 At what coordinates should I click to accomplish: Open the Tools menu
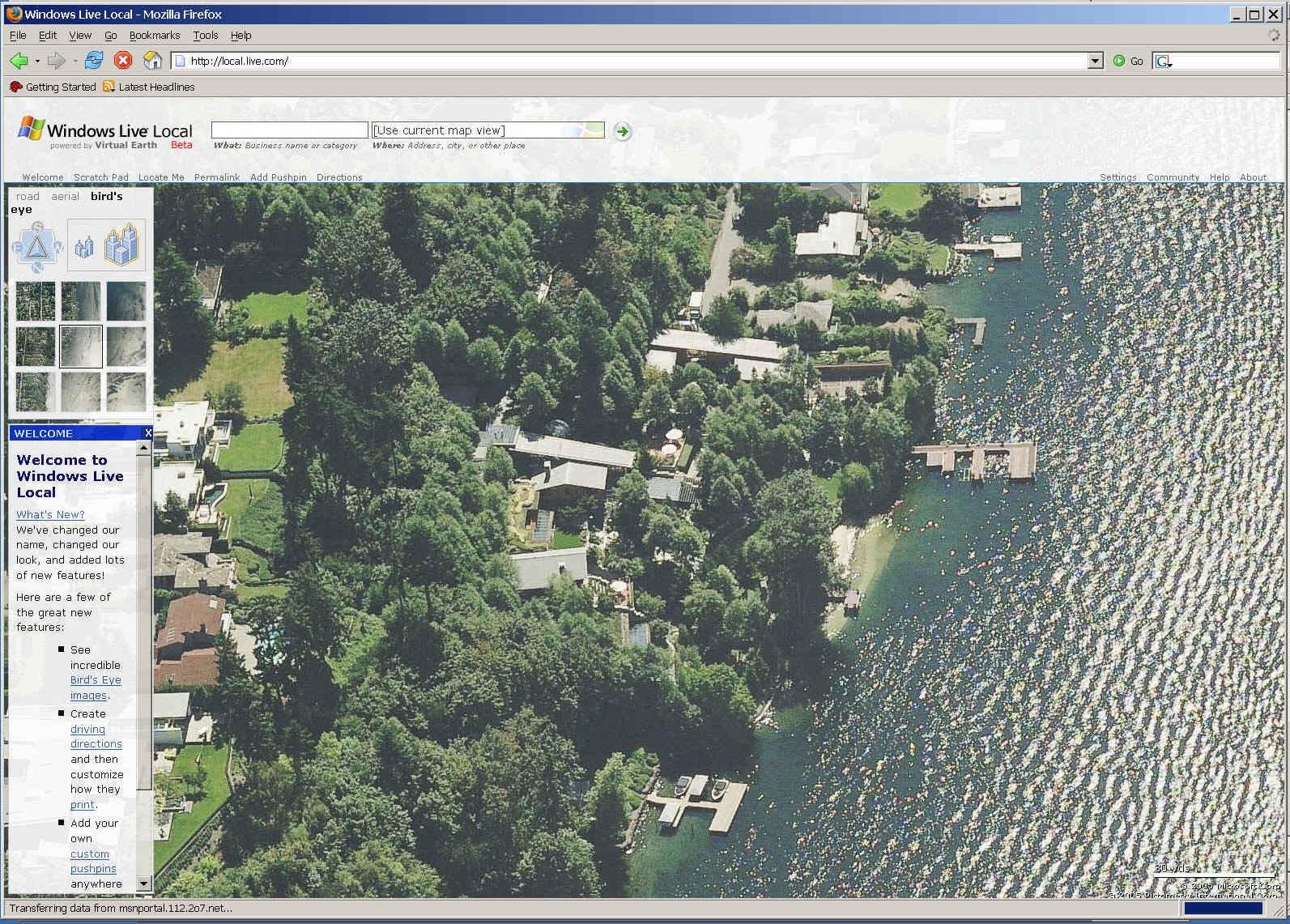coord(205,36)
